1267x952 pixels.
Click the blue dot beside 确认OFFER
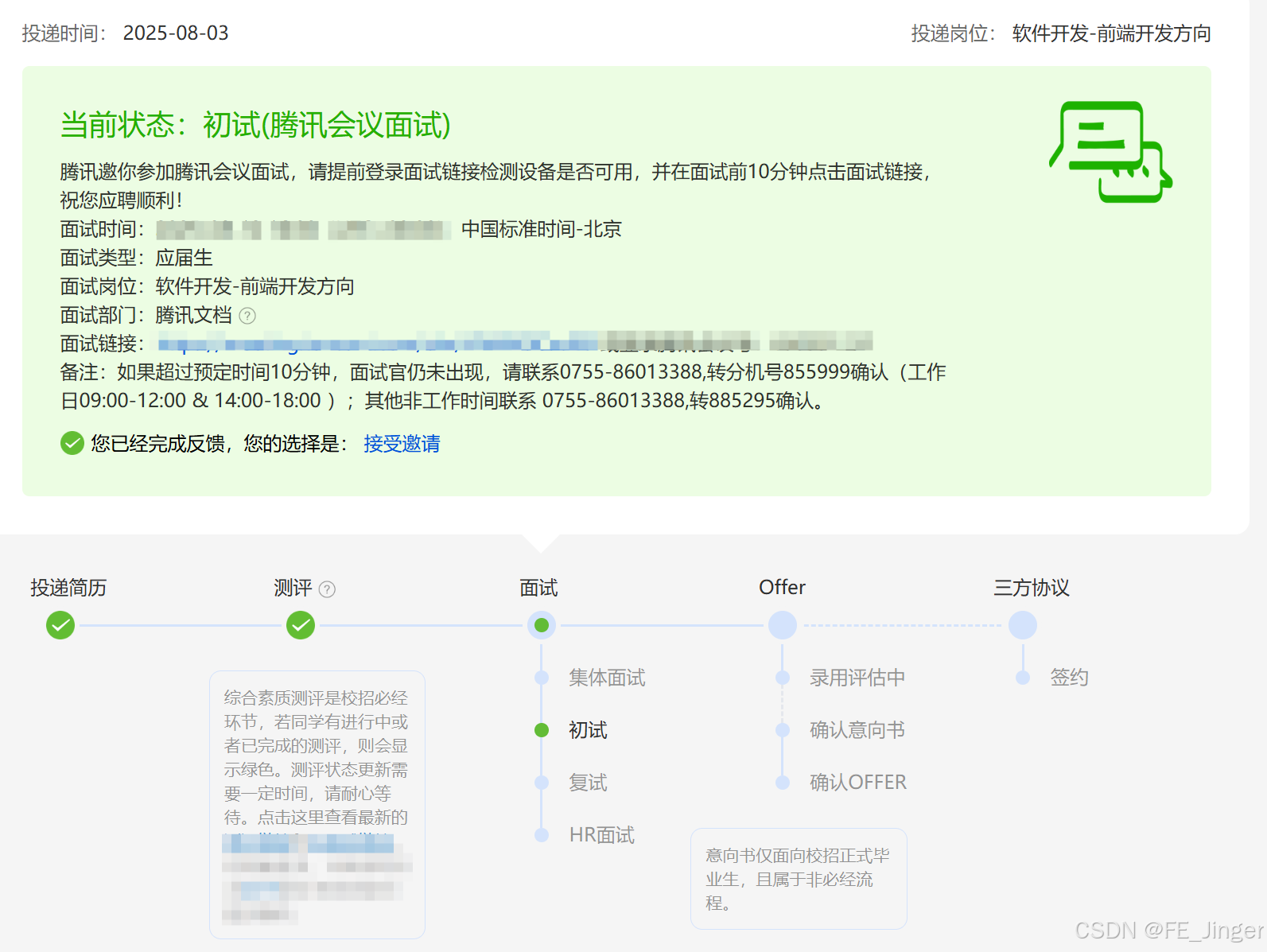pyautogui.click(x=783, y=783)
